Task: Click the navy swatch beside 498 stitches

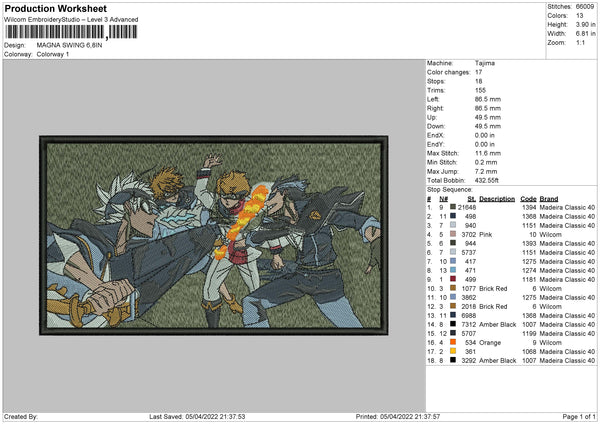Action: (453, 216)
